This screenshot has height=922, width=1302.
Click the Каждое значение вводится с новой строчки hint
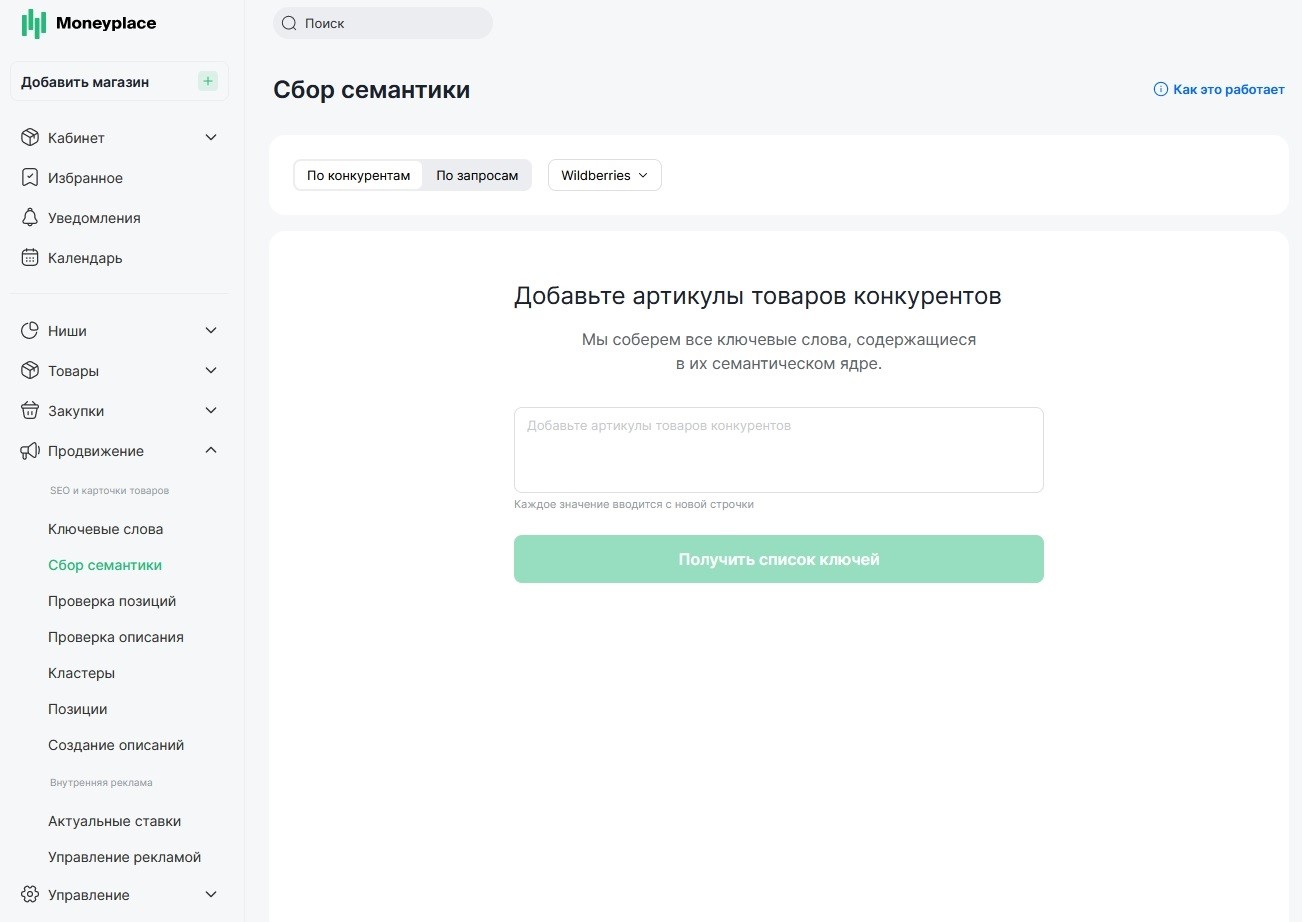634,504
